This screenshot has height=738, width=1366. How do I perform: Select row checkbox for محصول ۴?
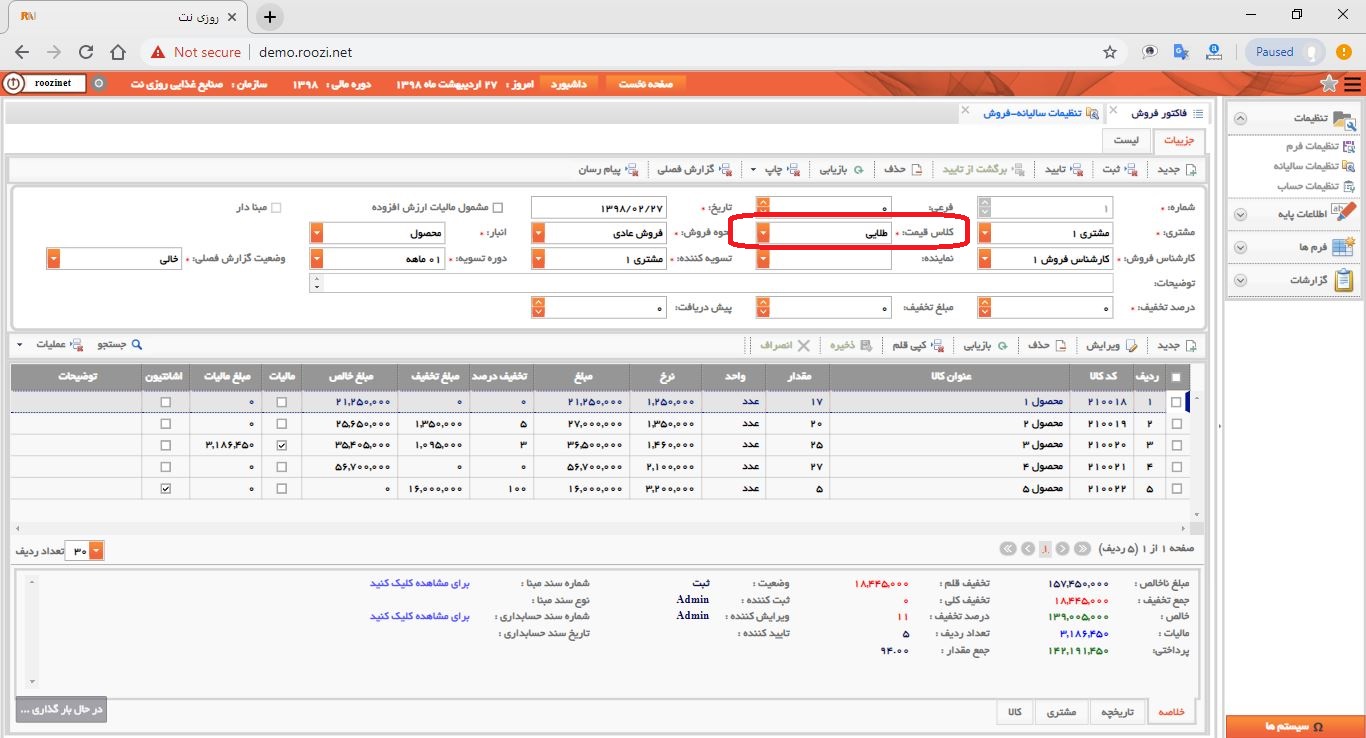coord(1175,467)
